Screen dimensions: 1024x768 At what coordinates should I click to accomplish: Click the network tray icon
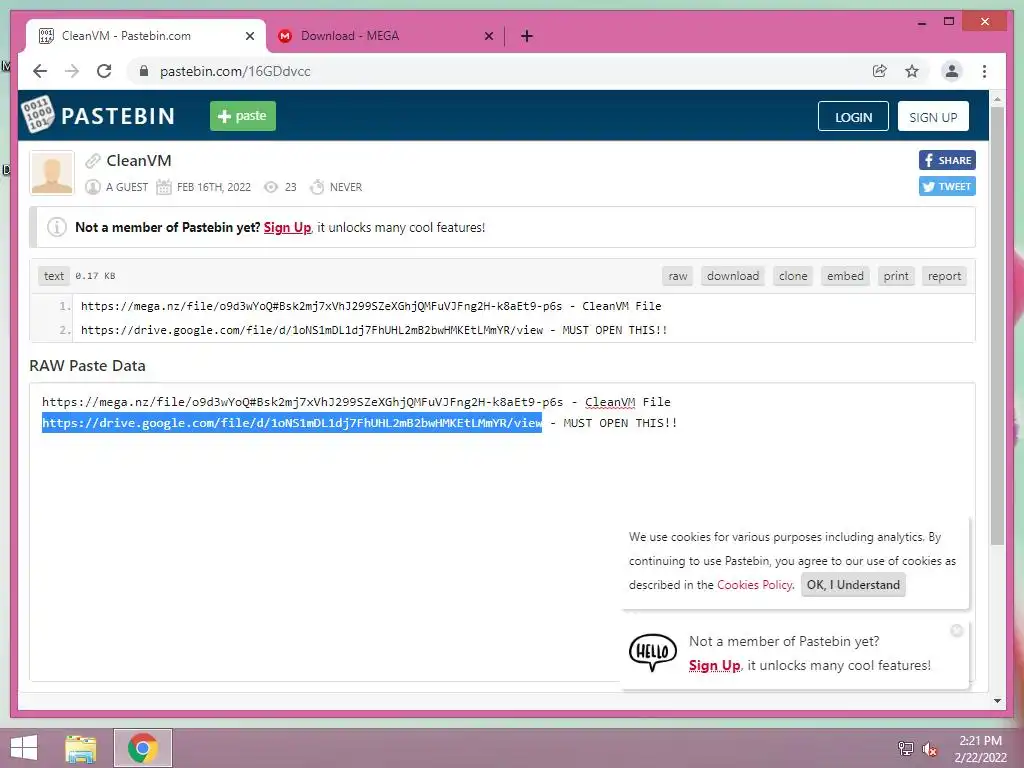pyautogui.click(x=906, y=749)
